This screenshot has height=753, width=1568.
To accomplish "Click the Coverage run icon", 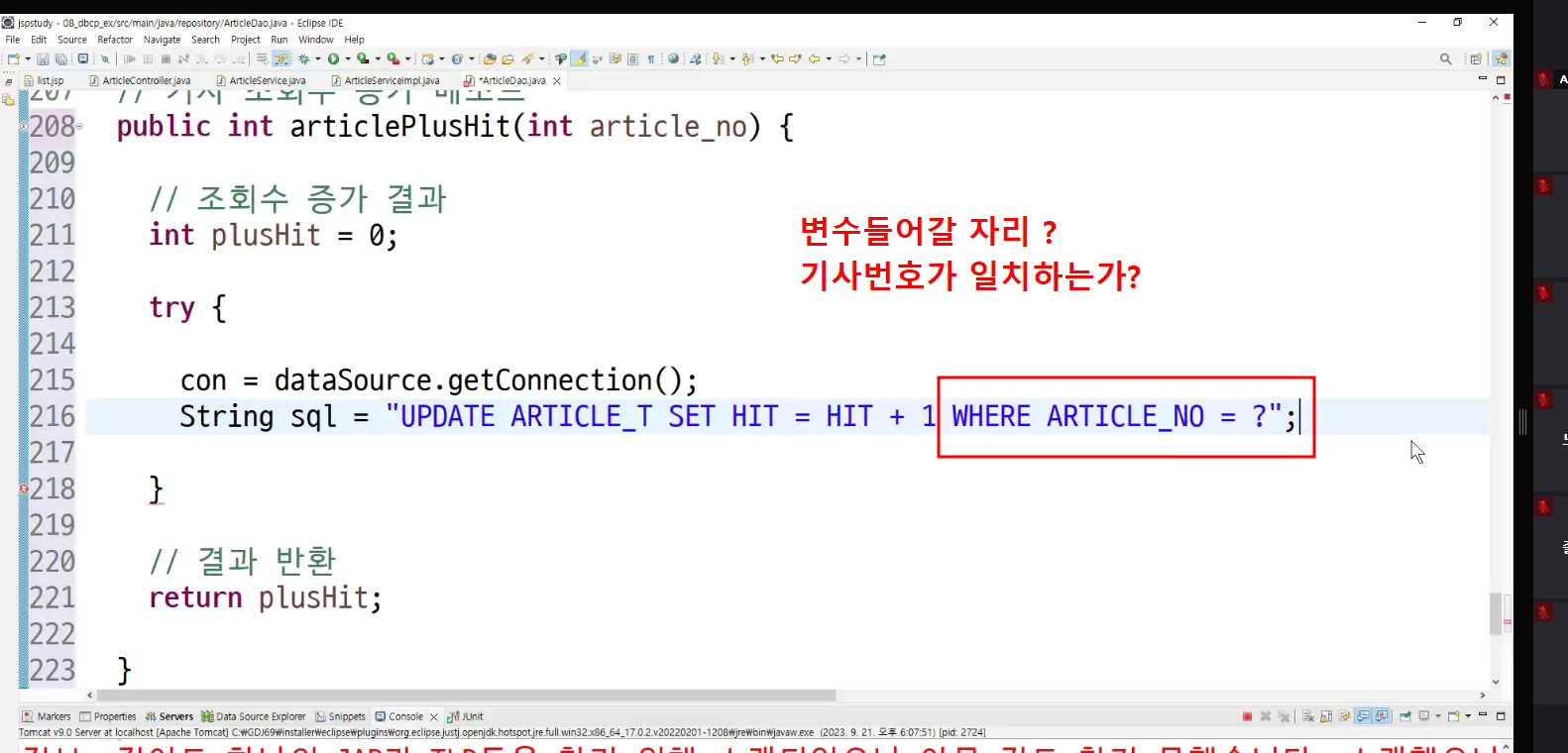I will pos(363,59).
